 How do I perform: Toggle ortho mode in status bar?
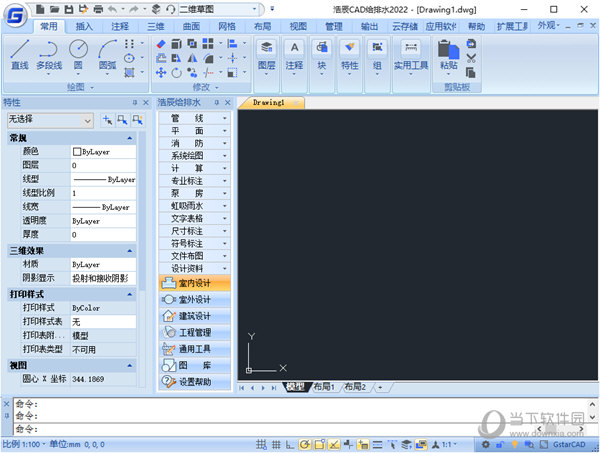coord(290,444)
